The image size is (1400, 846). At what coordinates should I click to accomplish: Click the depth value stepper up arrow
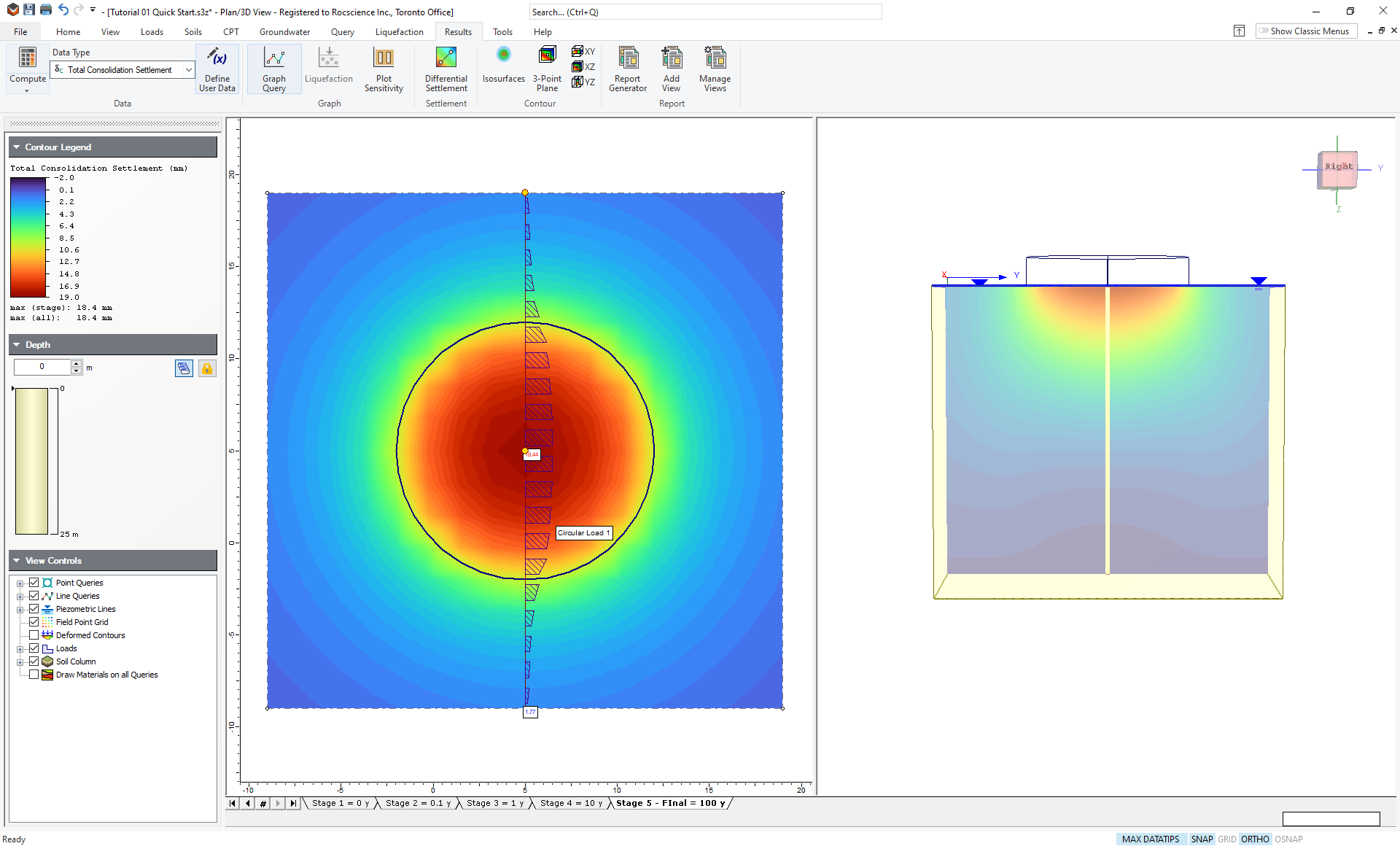tap(77, 363)
